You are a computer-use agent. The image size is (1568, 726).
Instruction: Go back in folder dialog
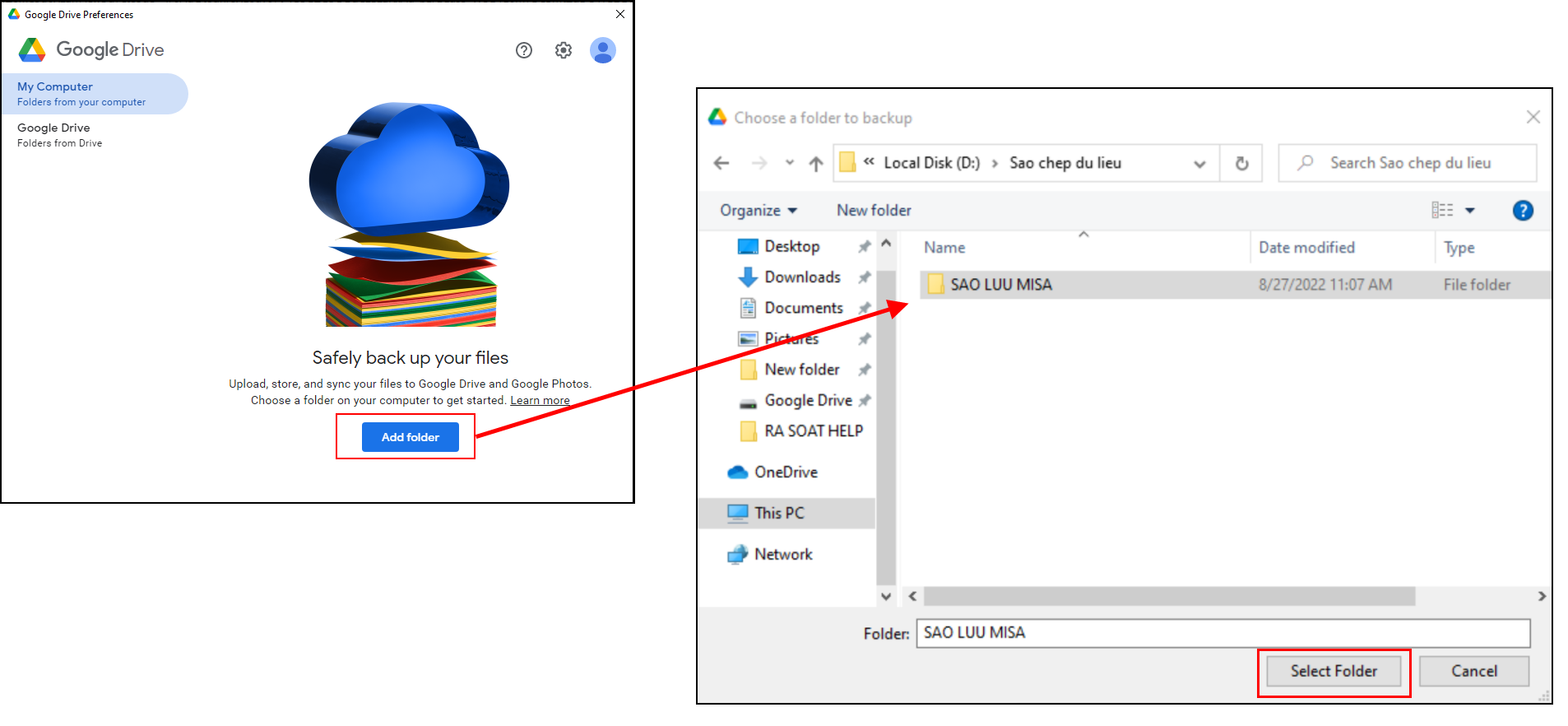tap(721, 163)
